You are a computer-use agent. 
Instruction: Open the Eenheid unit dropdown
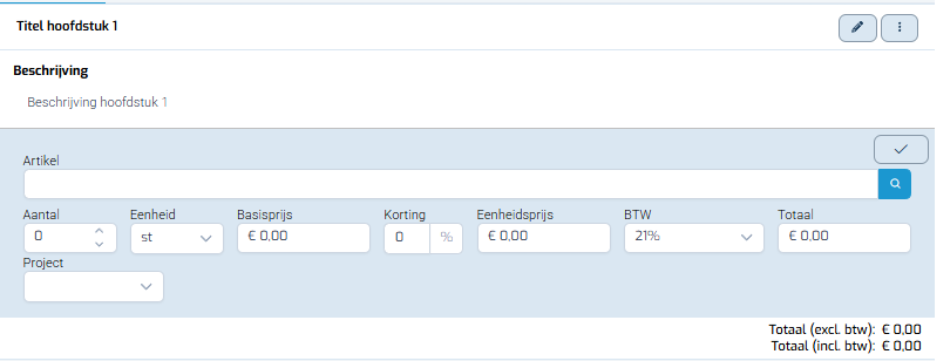177,238
